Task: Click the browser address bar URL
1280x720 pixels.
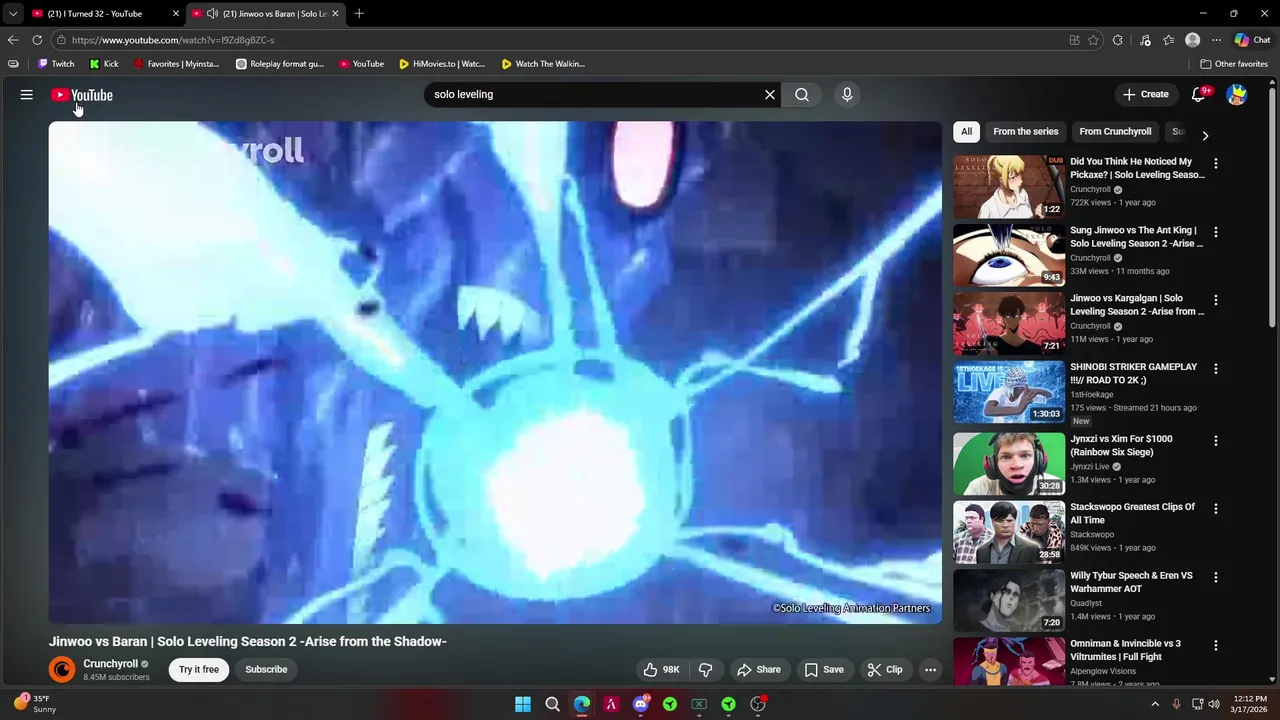Action: [x=173, y=40]
